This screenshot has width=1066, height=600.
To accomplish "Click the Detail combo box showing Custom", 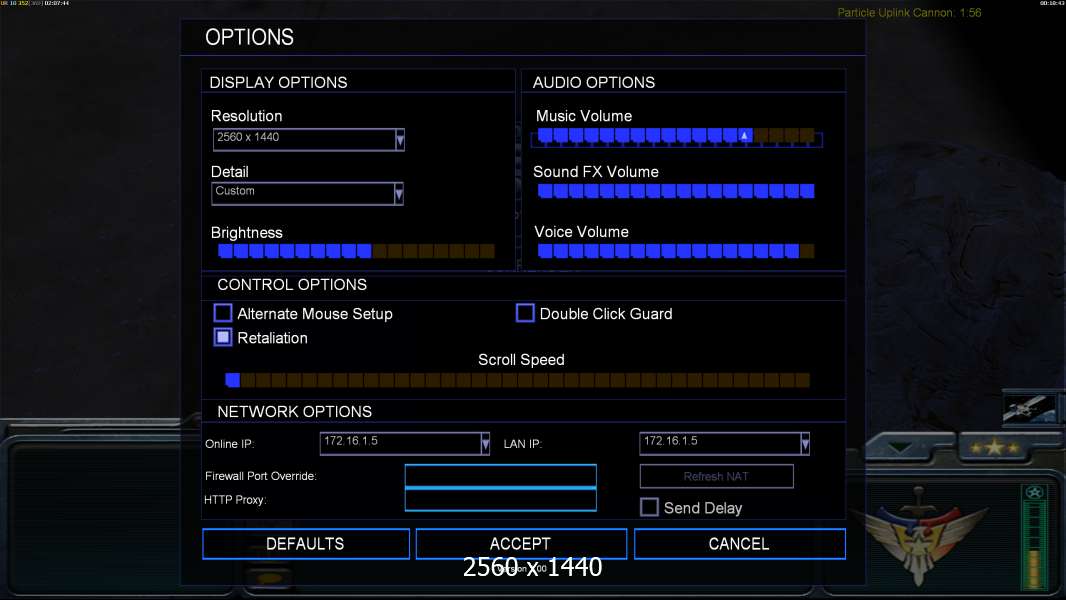I will [x=307, y=194].
